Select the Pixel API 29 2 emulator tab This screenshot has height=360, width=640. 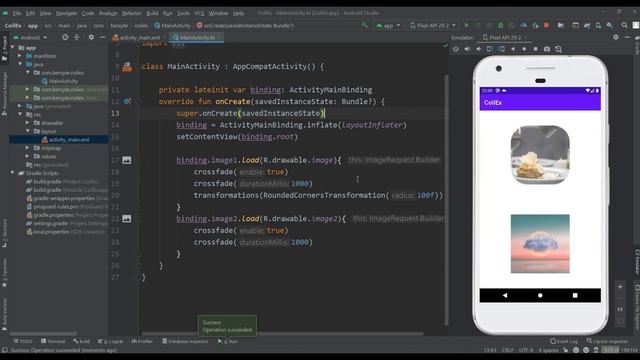[504, 37]
